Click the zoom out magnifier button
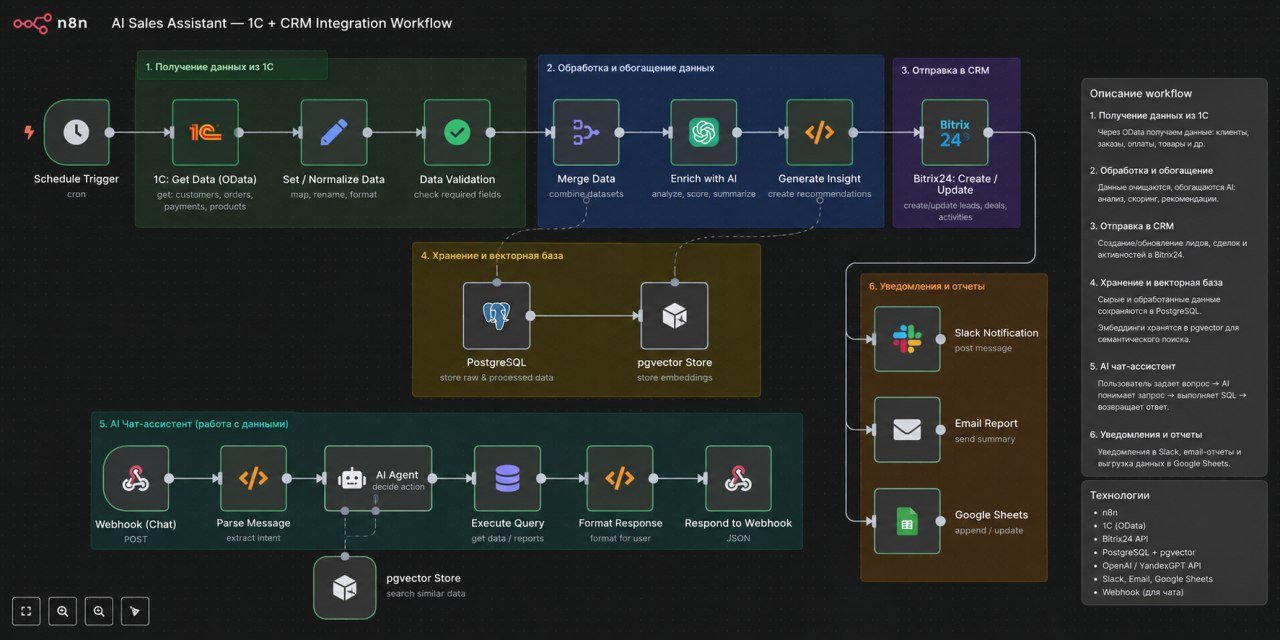 (x=98, y=610)
